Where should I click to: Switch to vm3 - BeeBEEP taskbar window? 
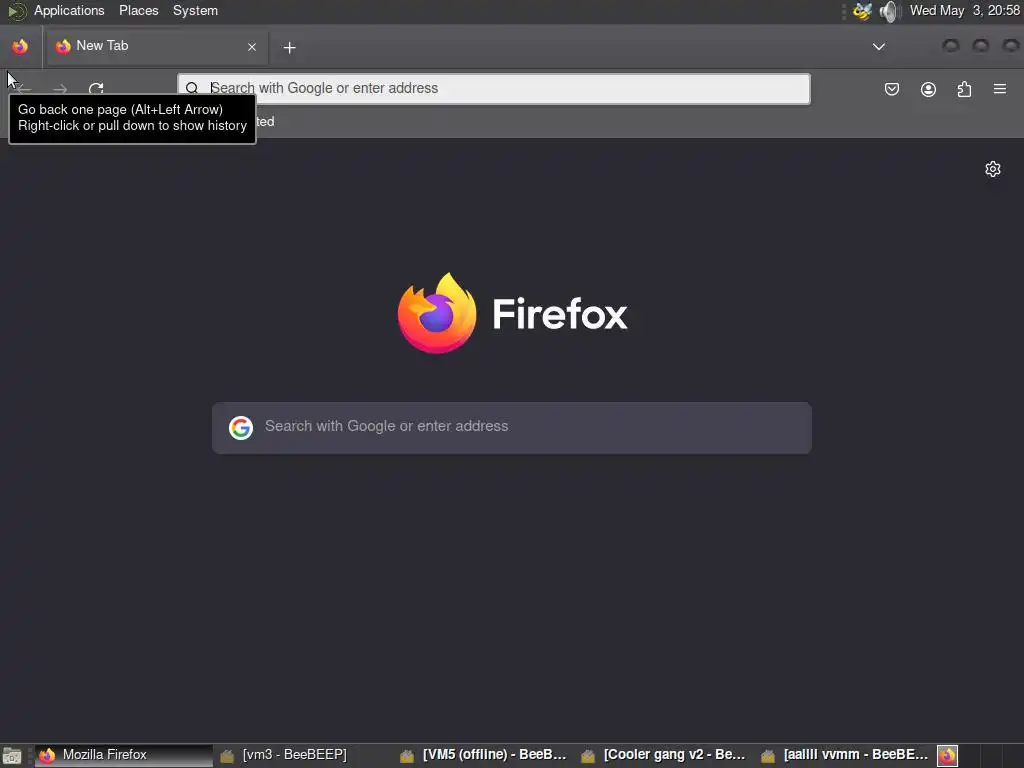305,755
